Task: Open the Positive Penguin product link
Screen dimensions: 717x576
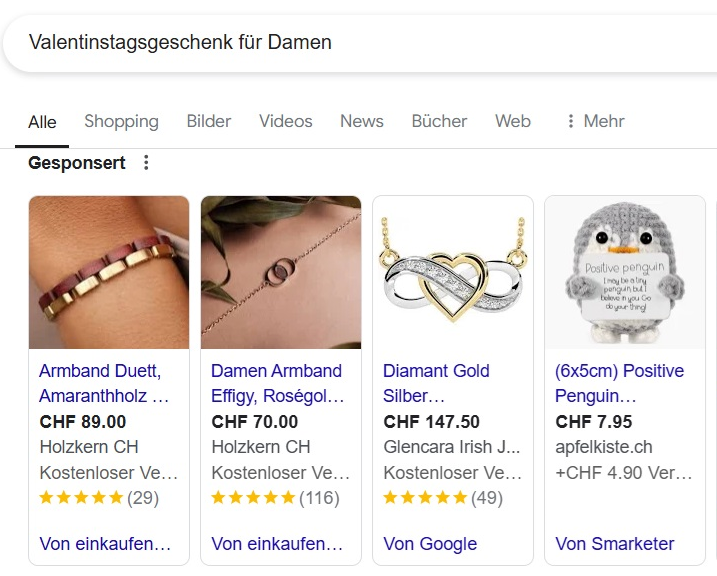Action: pos(619,383)
